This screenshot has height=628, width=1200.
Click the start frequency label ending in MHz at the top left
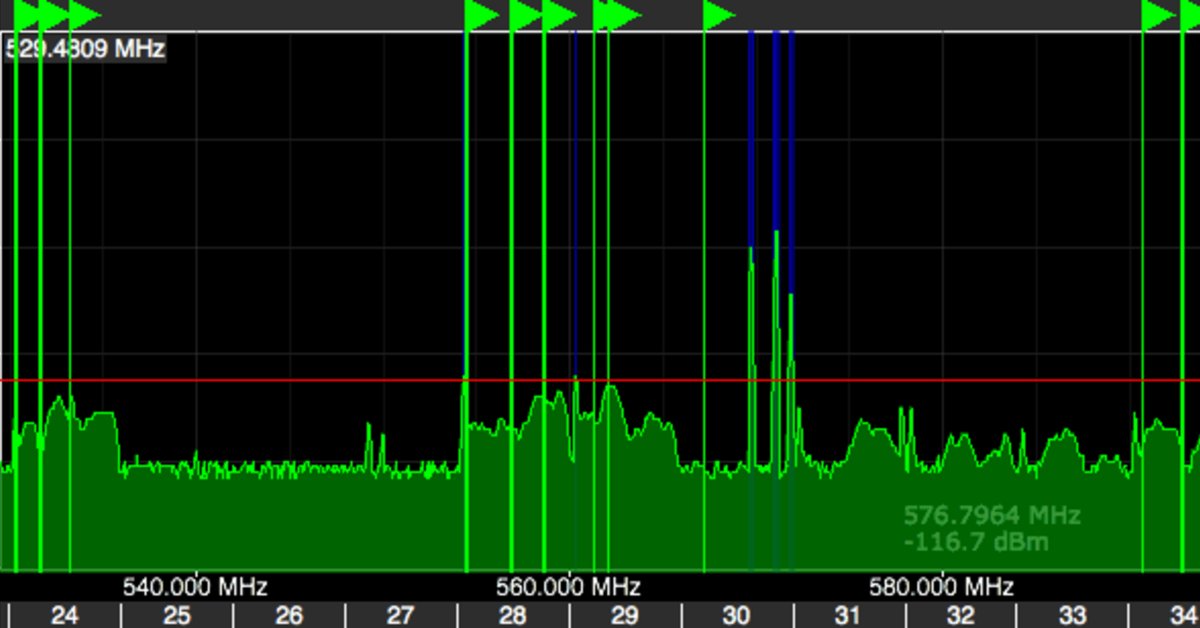click(x=85, y=48)
